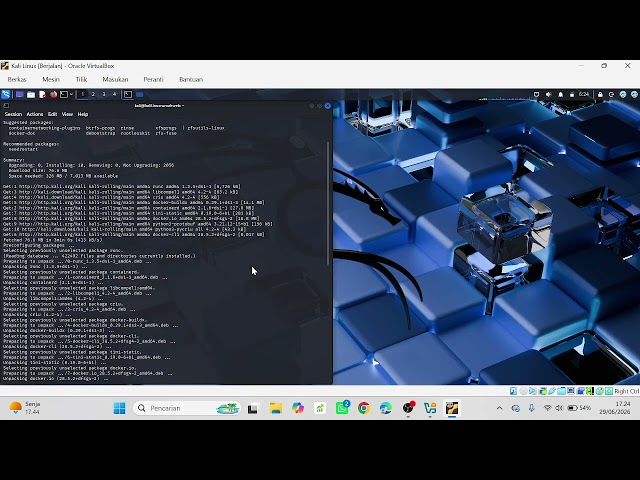Click the lock screen padlock in Kali panel
This screenshot has width=640, height=480.
coord(600,95)
